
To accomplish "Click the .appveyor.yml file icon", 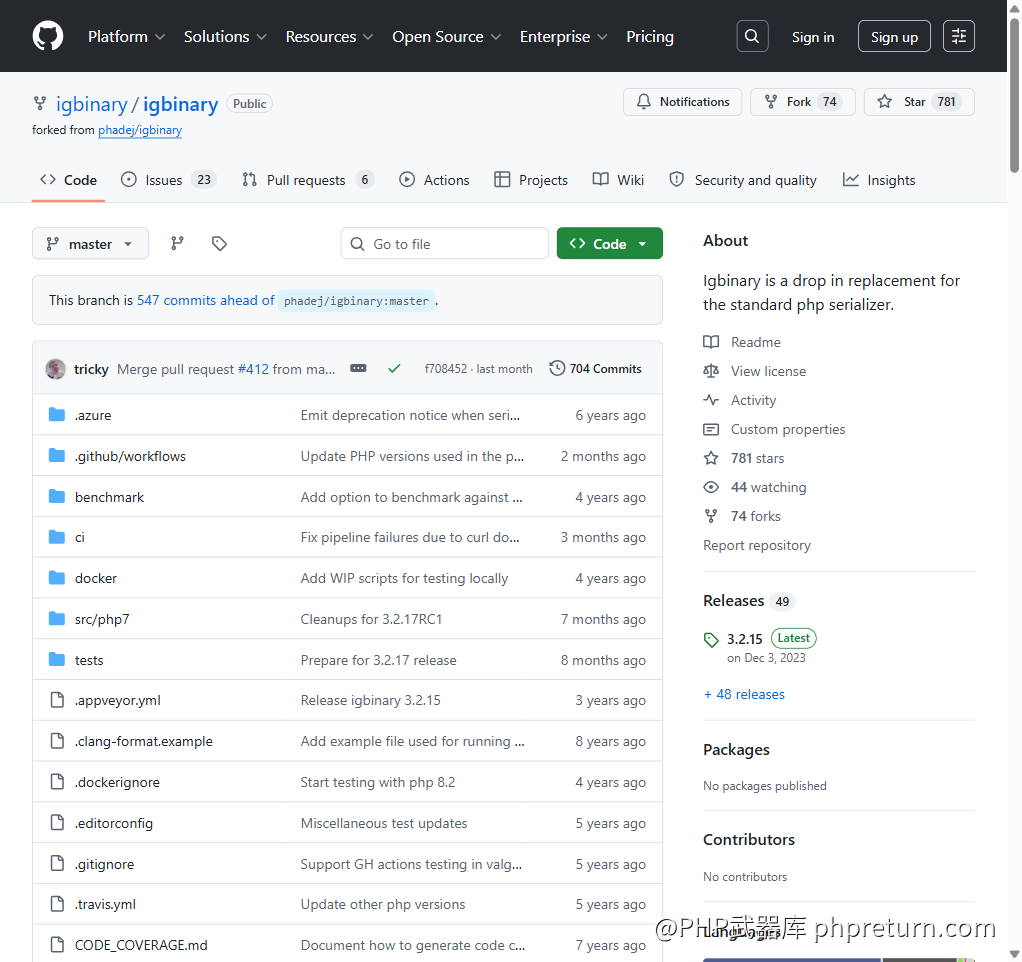I will (x=57, y=700).
